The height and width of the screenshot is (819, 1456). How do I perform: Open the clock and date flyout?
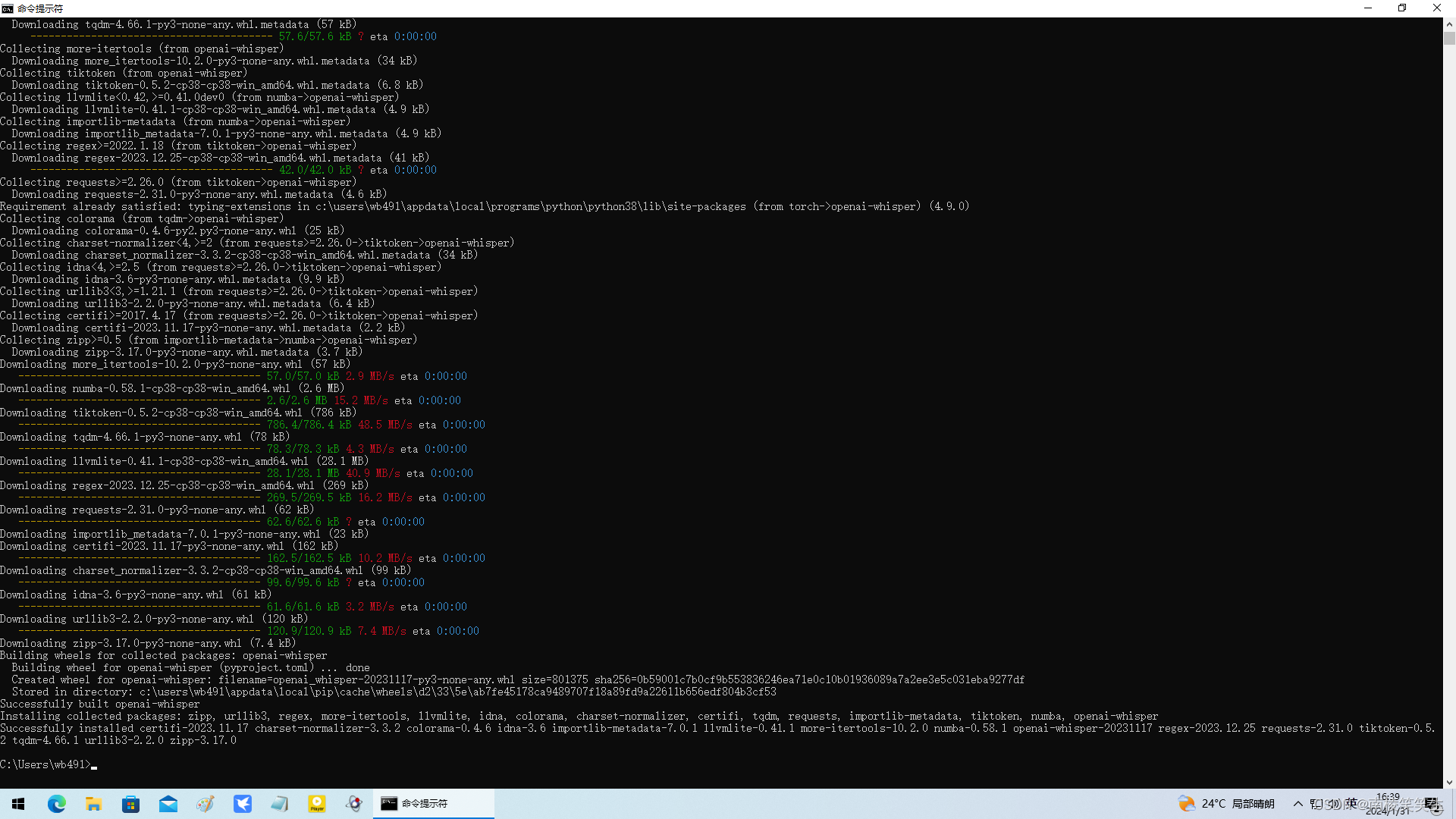pyautogui.click(x=1388, y=804)
